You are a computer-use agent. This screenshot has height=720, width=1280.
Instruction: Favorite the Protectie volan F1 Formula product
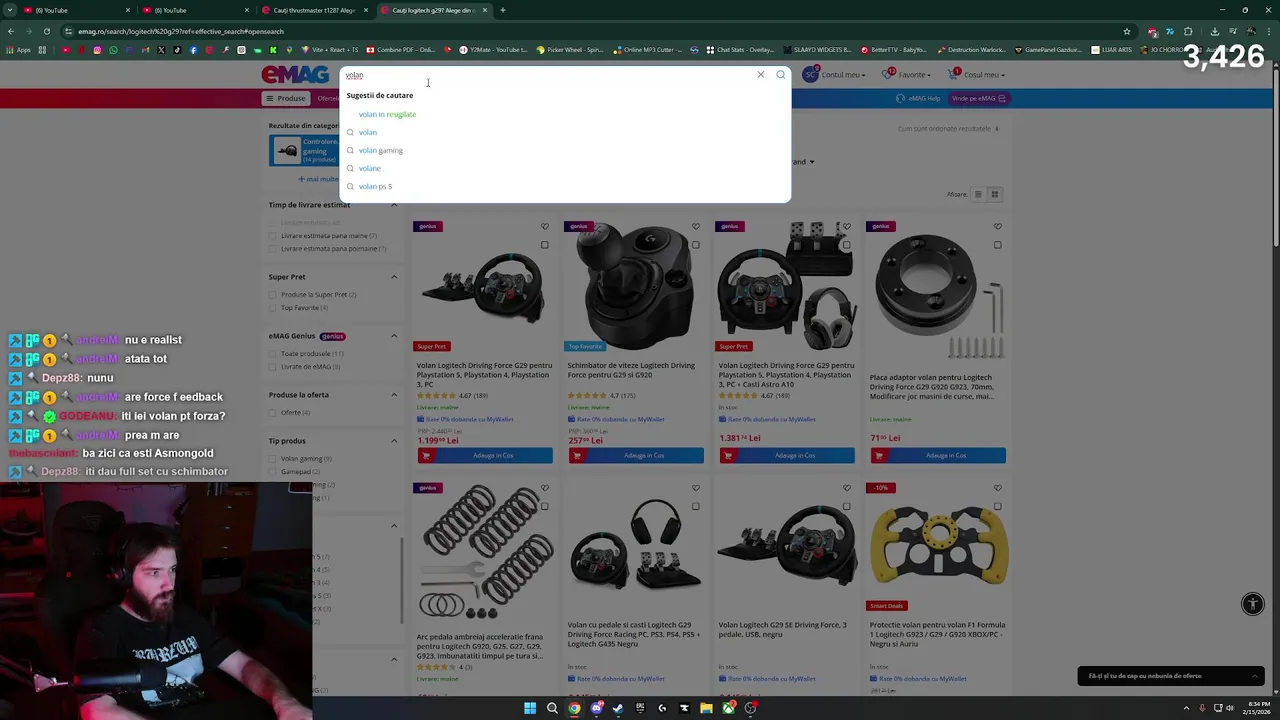tap(997, 488)
